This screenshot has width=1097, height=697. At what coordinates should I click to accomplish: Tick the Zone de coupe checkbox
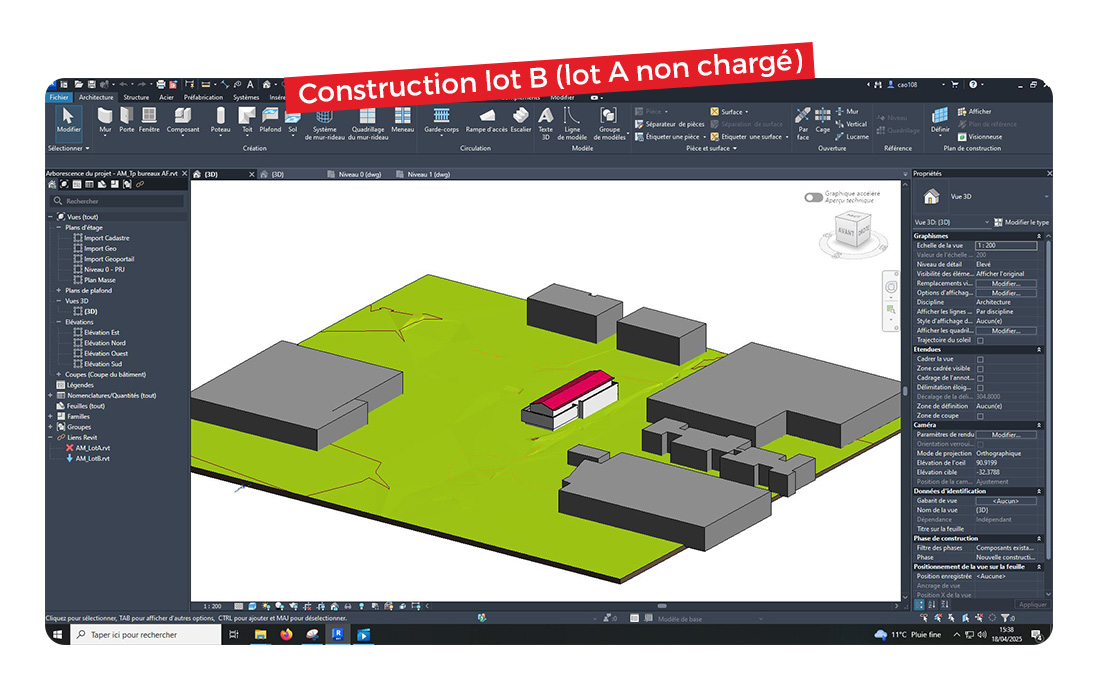pyautogui.click(x=980, y=416)
